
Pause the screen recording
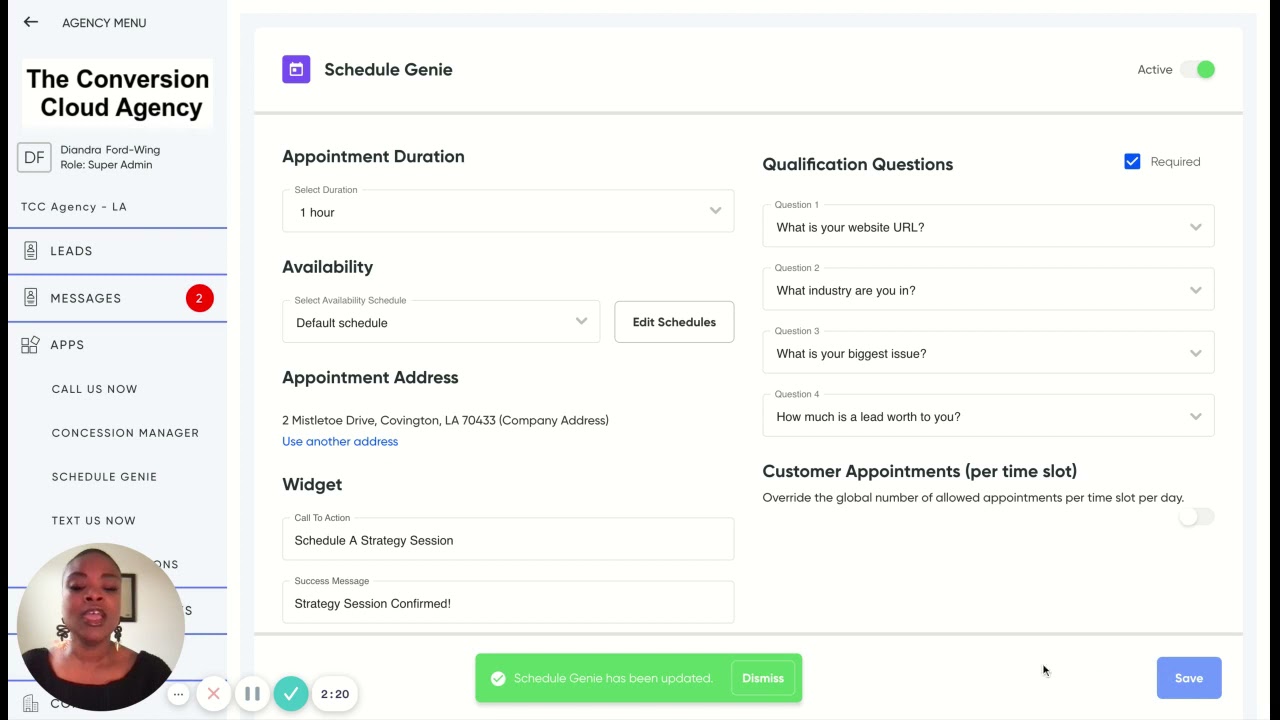tap(252, 693)
